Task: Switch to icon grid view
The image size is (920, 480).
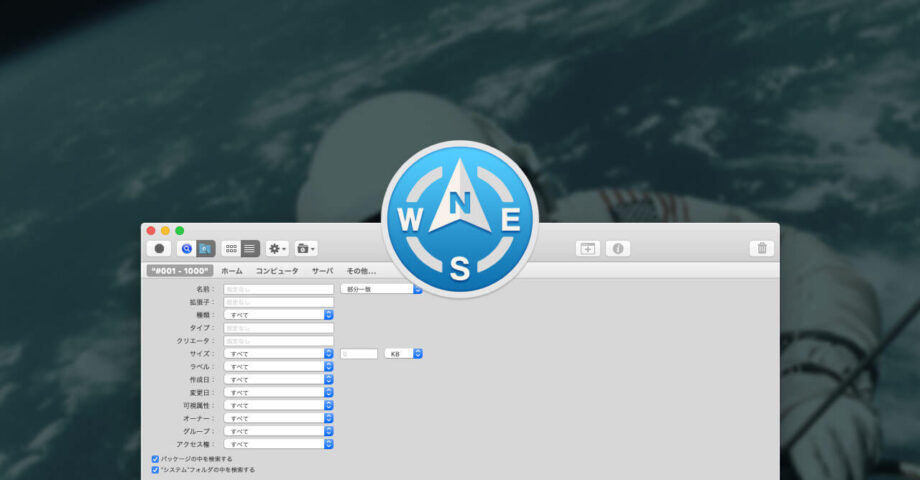Action: [231, 248]
